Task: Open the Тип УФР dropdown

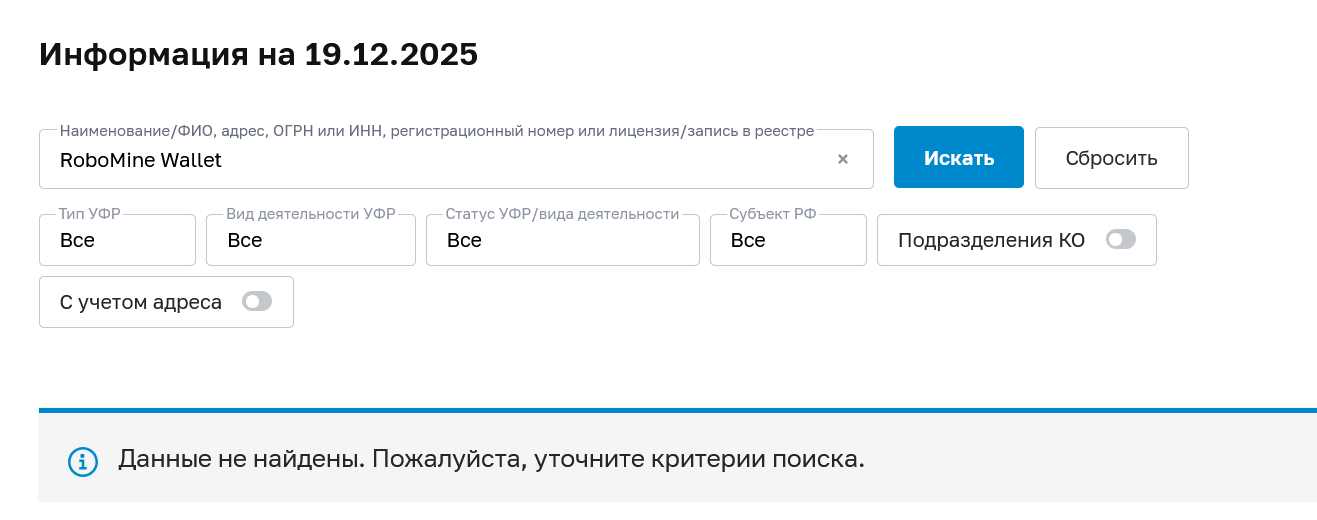Action: click(117, 241)
